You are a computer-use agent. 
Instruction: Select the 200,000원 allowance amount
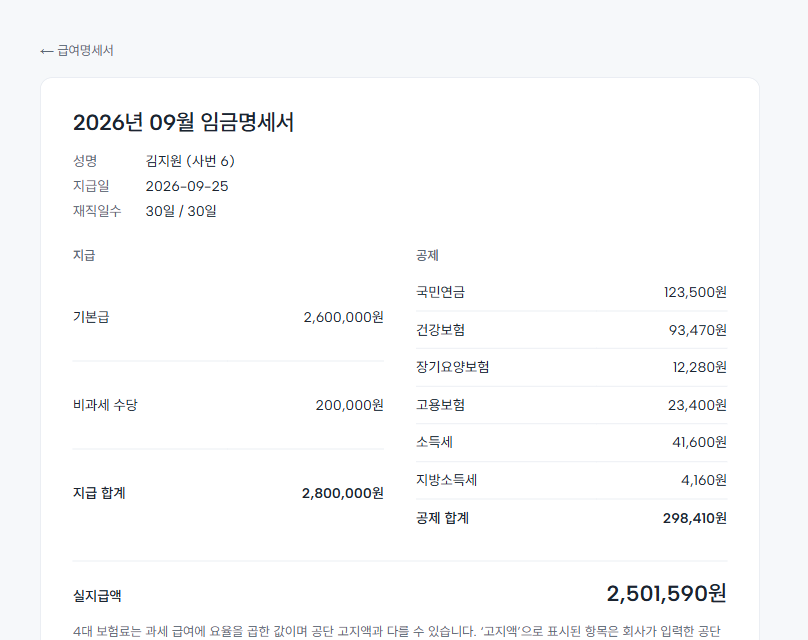point(349,405)
